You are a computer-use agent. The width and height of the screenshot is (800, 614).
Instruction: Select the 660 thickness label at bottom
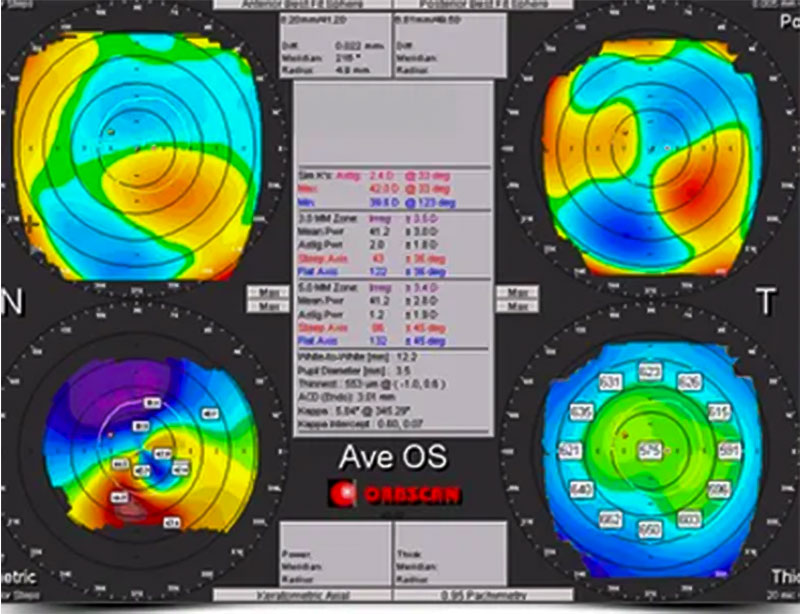649,527
